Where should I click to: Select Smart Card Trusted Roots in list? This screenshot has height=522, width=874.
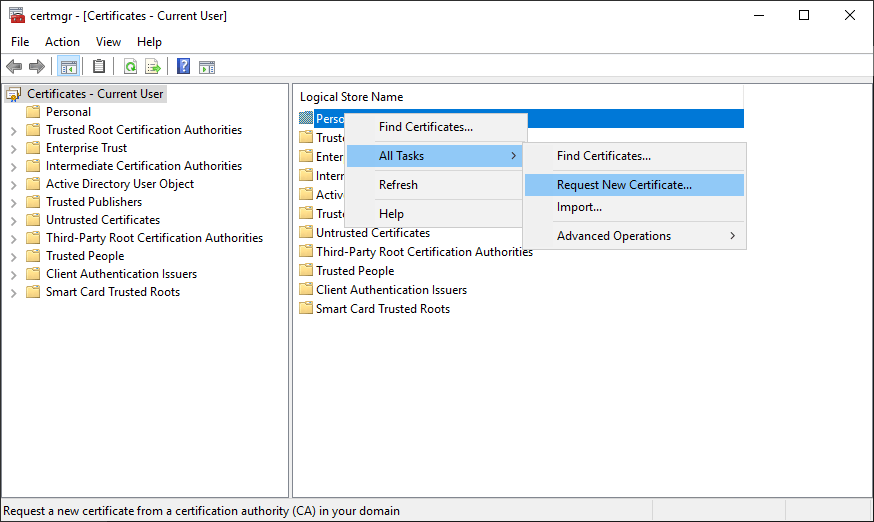click(x=382, y=309)
